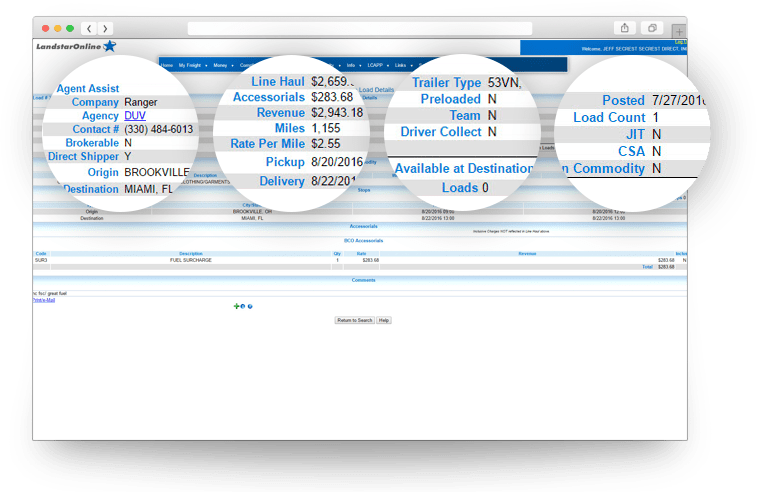Select the SUR3 code cell

pos(41,260)
